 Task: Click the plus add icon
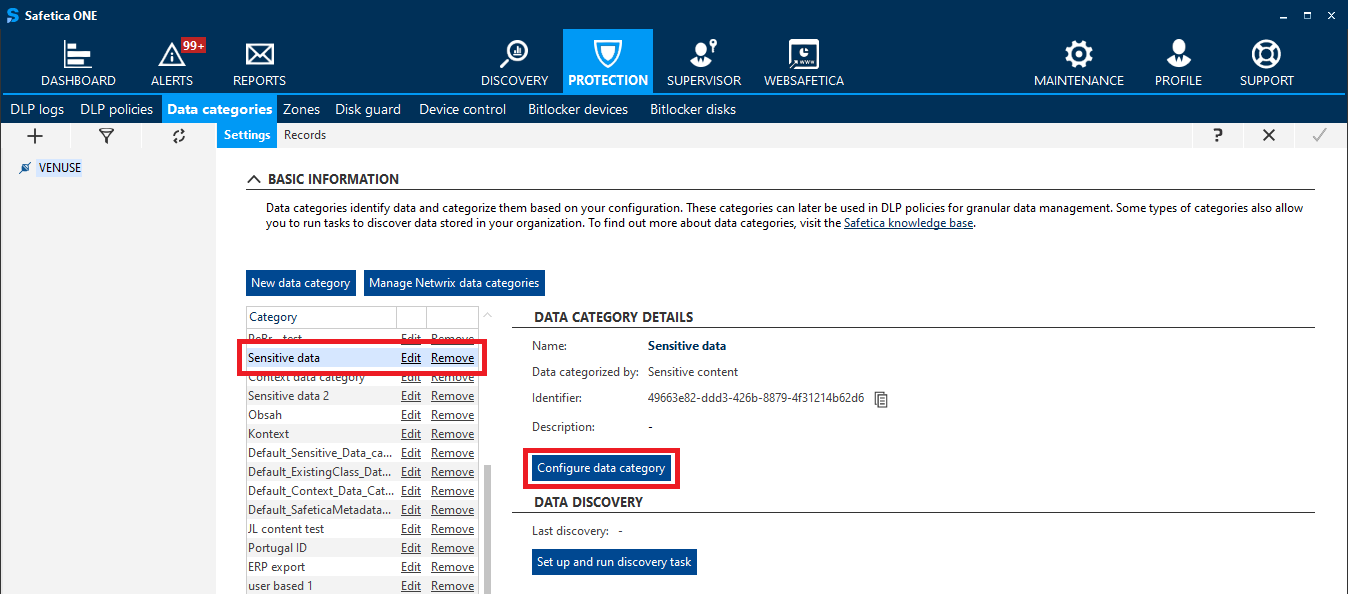(x=35, y=136)
